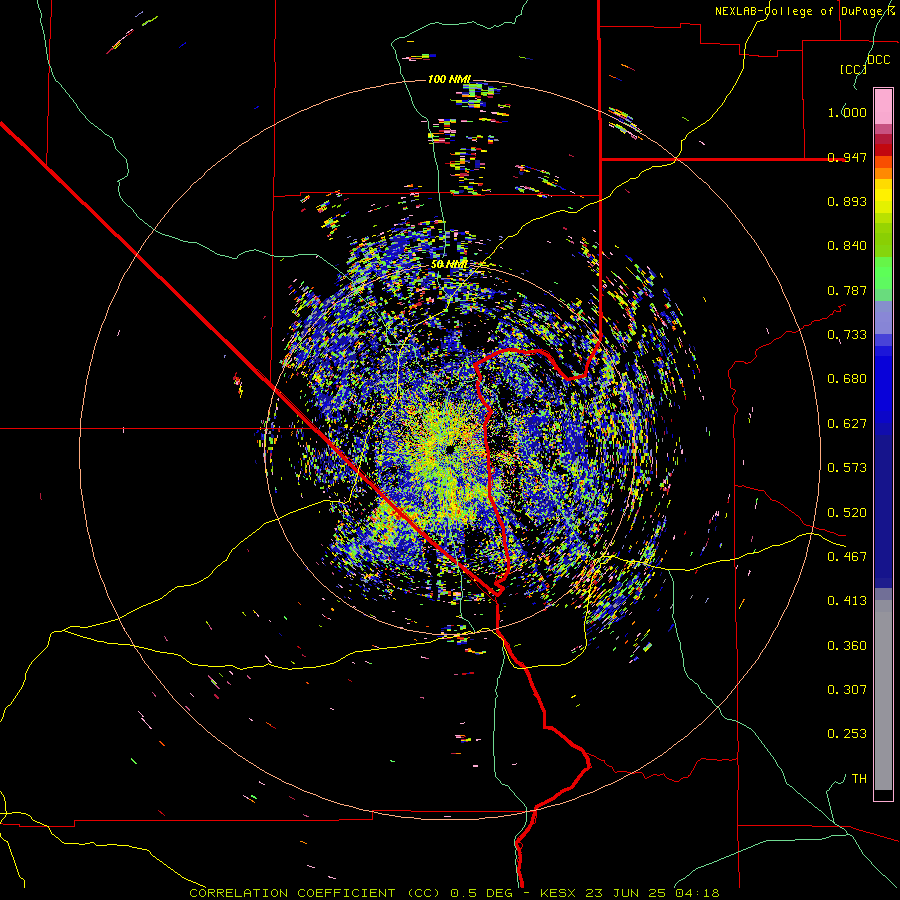Click the 0.307 scale value

[847, 690]
